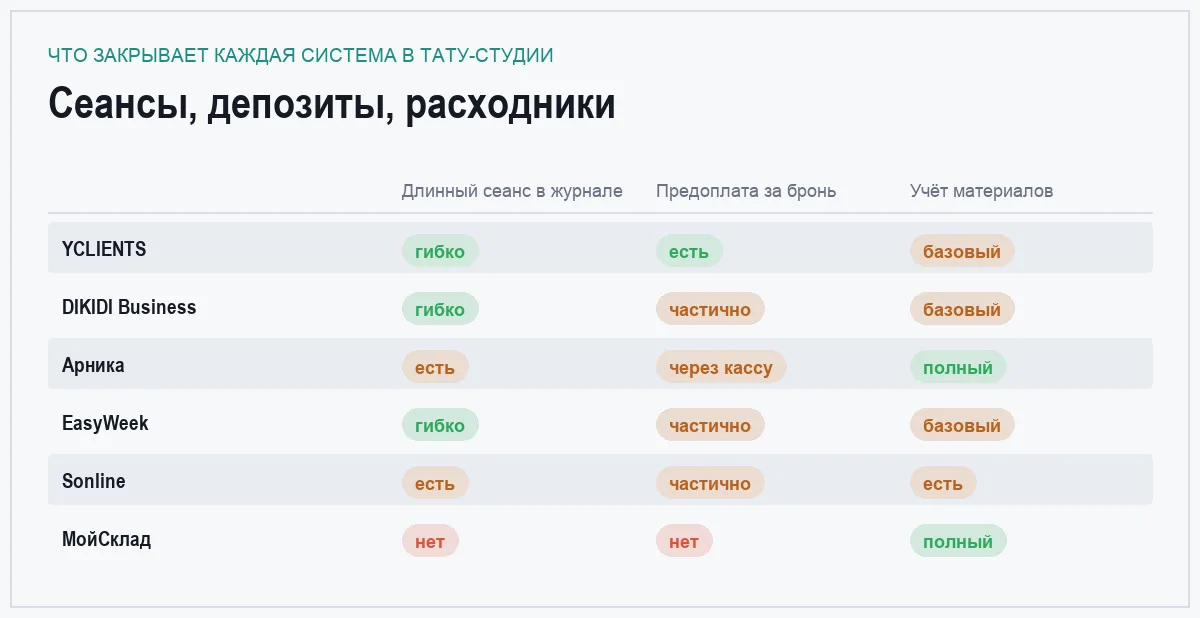The height and width of the screenshot is (618, 1200).
Task: Click 'полный' badge in МойСклад row
Action: [958, 541]
